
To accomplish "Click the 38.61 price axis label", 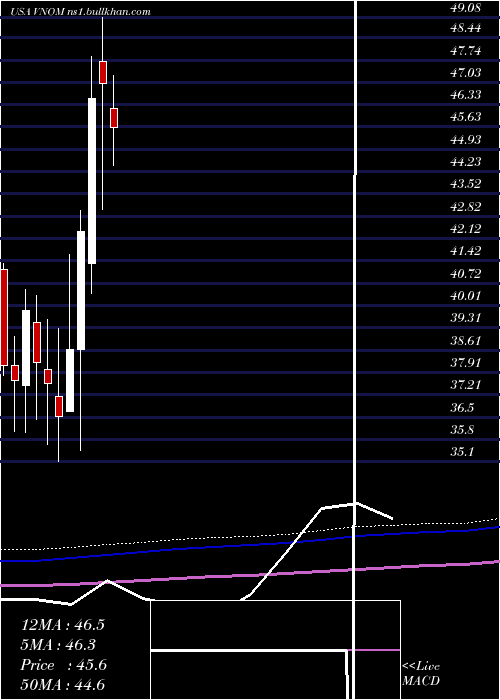I will coord(466,341).
